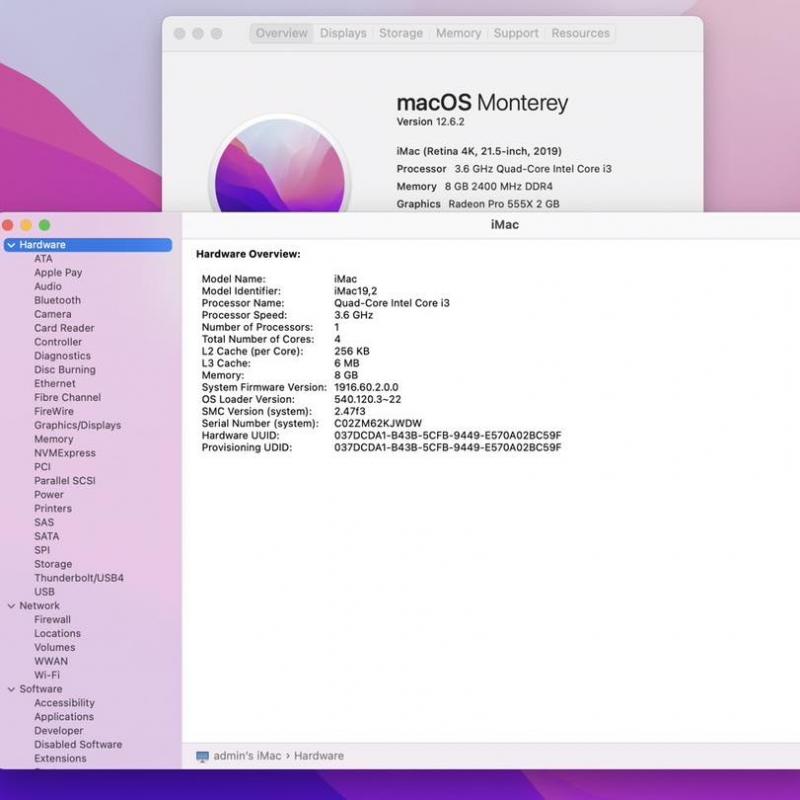Select Bluetooth in the sidebar

coord(58,300)
